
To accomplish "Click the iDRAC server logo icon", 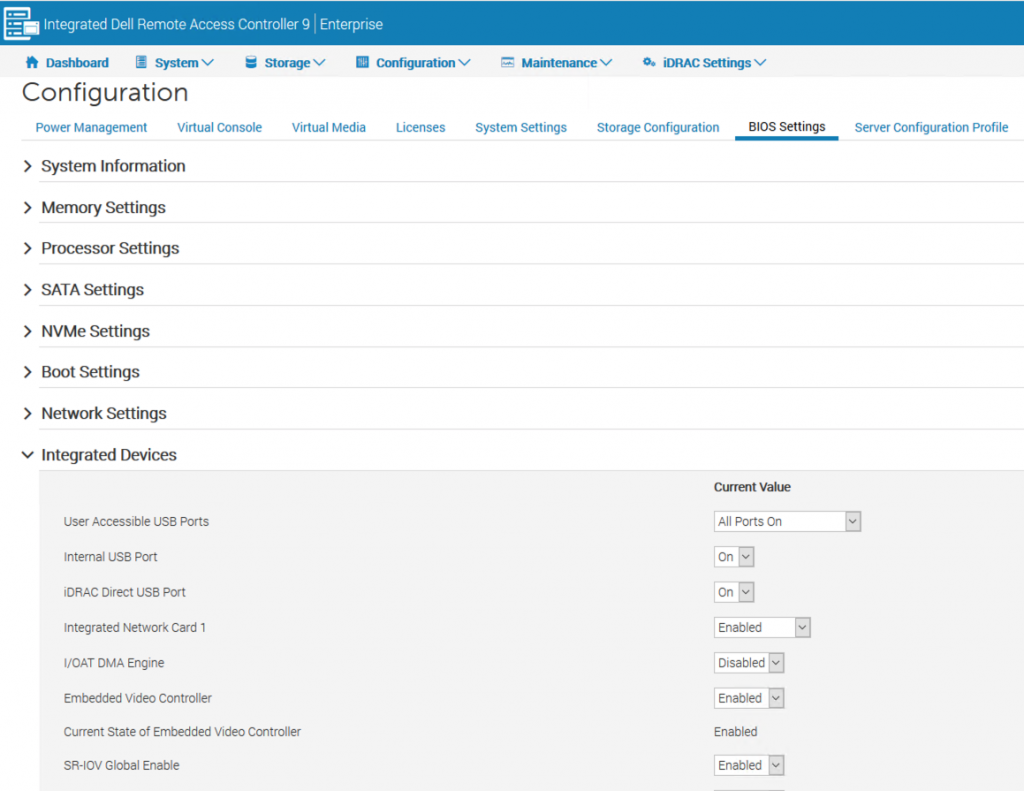I will 21,23.
